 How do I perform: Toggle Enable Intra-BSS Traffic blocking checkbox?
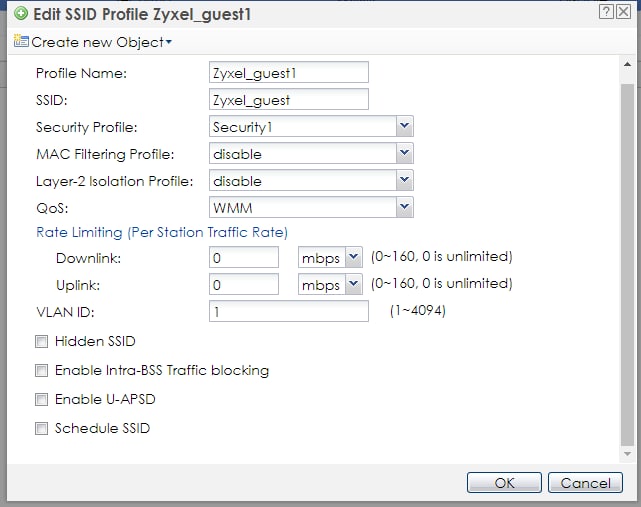42,371
